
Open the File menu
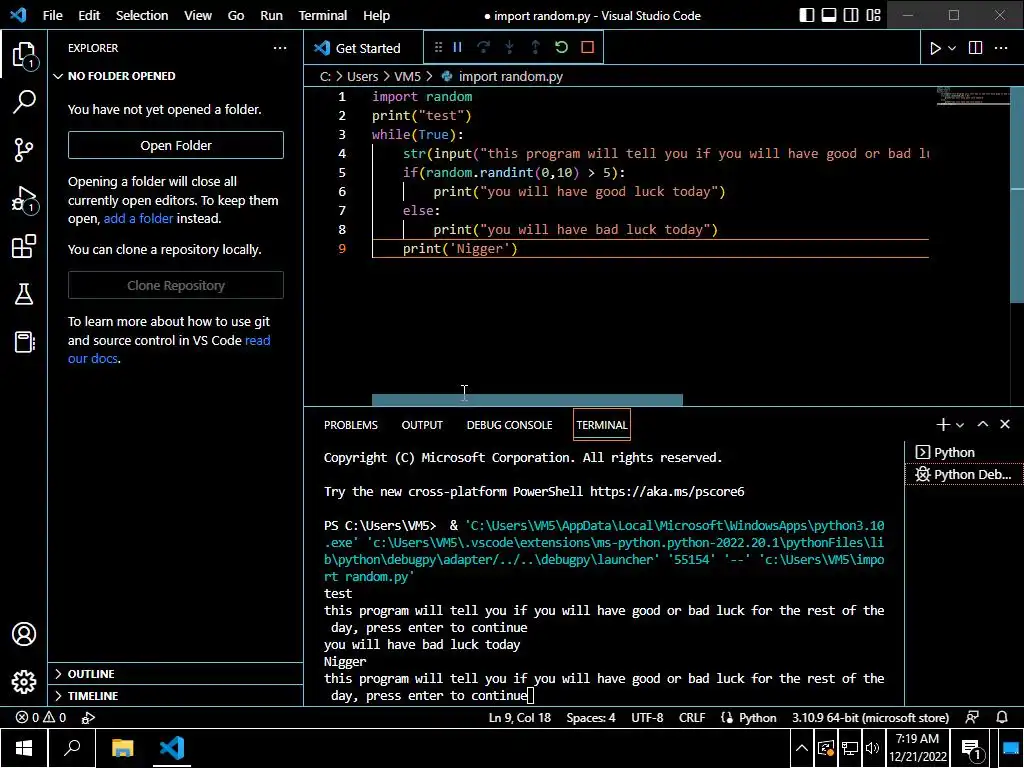[x=52, y=15]
